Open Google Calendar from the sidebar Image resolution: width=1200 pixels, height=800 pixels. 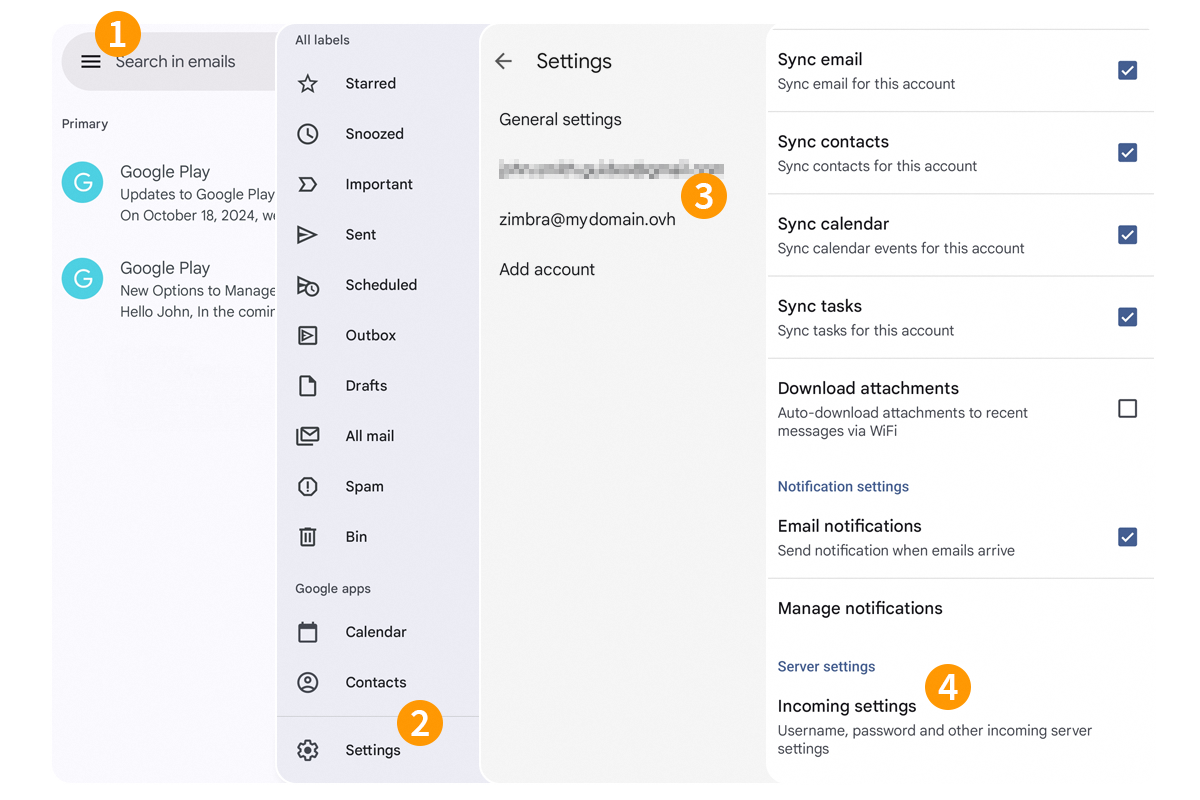coord(375,632)
